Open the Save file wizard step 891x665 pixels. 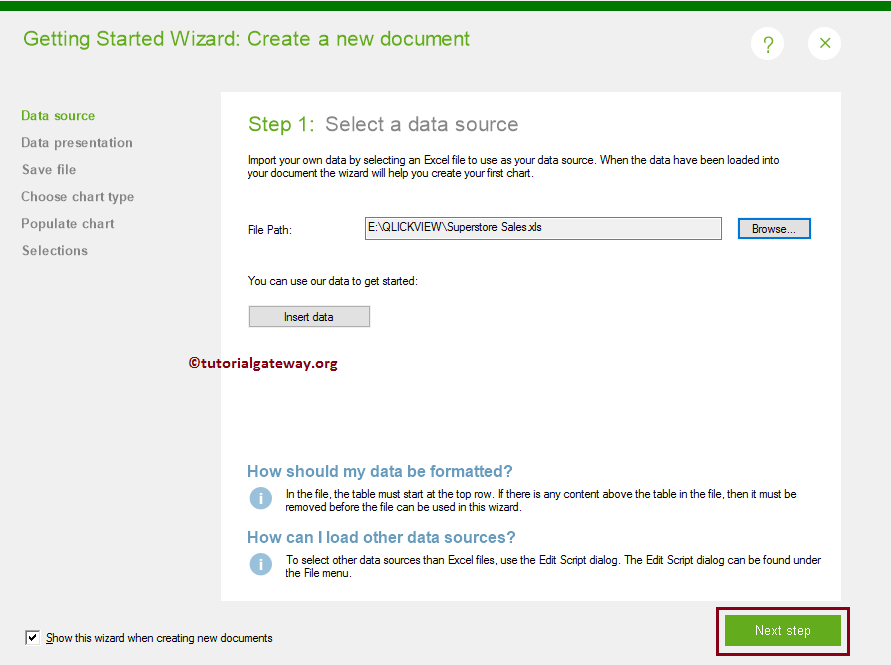pyautogui.click(x=48, y=169)
